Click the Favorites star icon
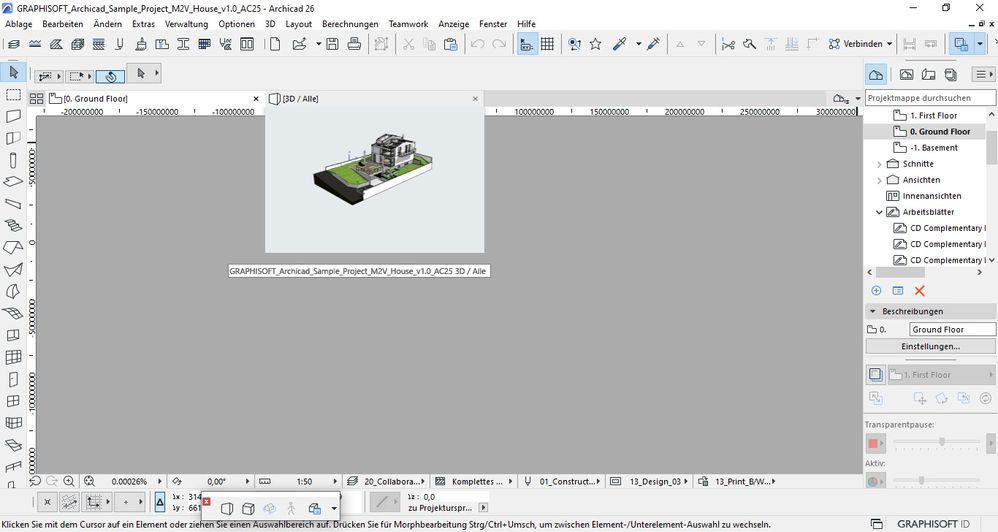The width and height of the screenshot is (998, 532). [595, 44]
